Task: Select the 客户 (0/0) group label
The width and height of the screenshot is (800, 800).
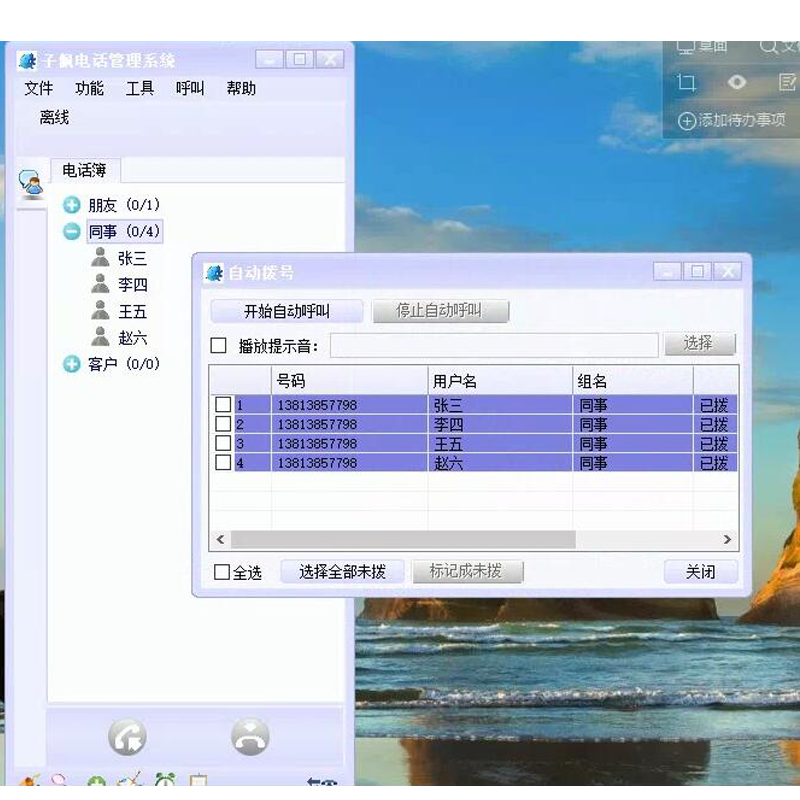Action: [x=124, y=364]
